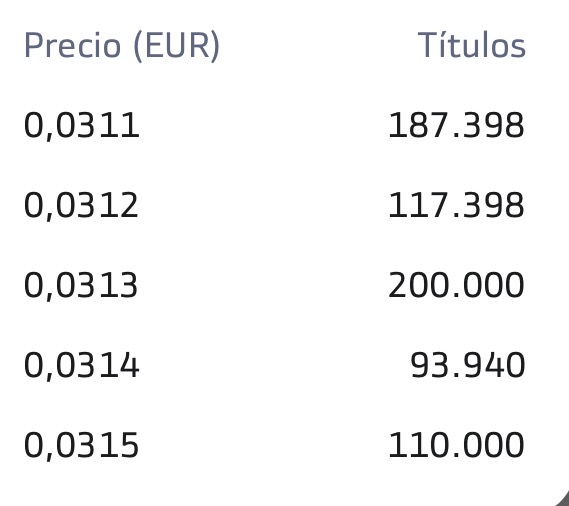Select the 0,0314 price level

tap(81, 366)
